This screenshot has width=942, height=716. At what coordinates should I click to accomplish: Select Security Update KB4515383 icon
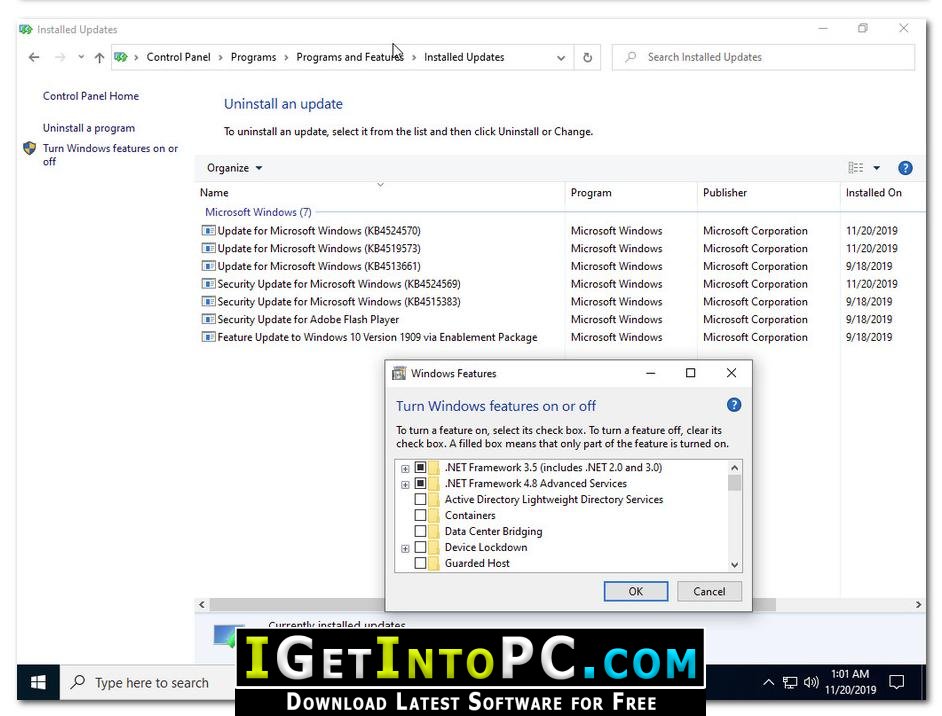[208, 302]
